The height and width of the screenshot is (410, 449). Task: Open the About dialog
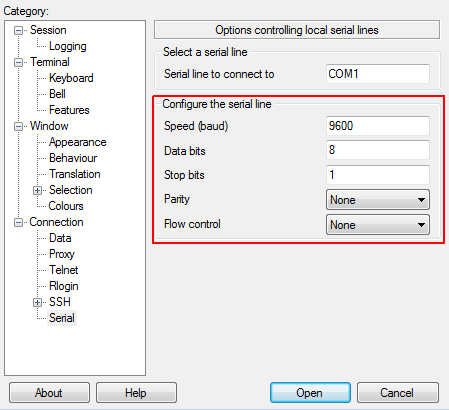[49, 393]
